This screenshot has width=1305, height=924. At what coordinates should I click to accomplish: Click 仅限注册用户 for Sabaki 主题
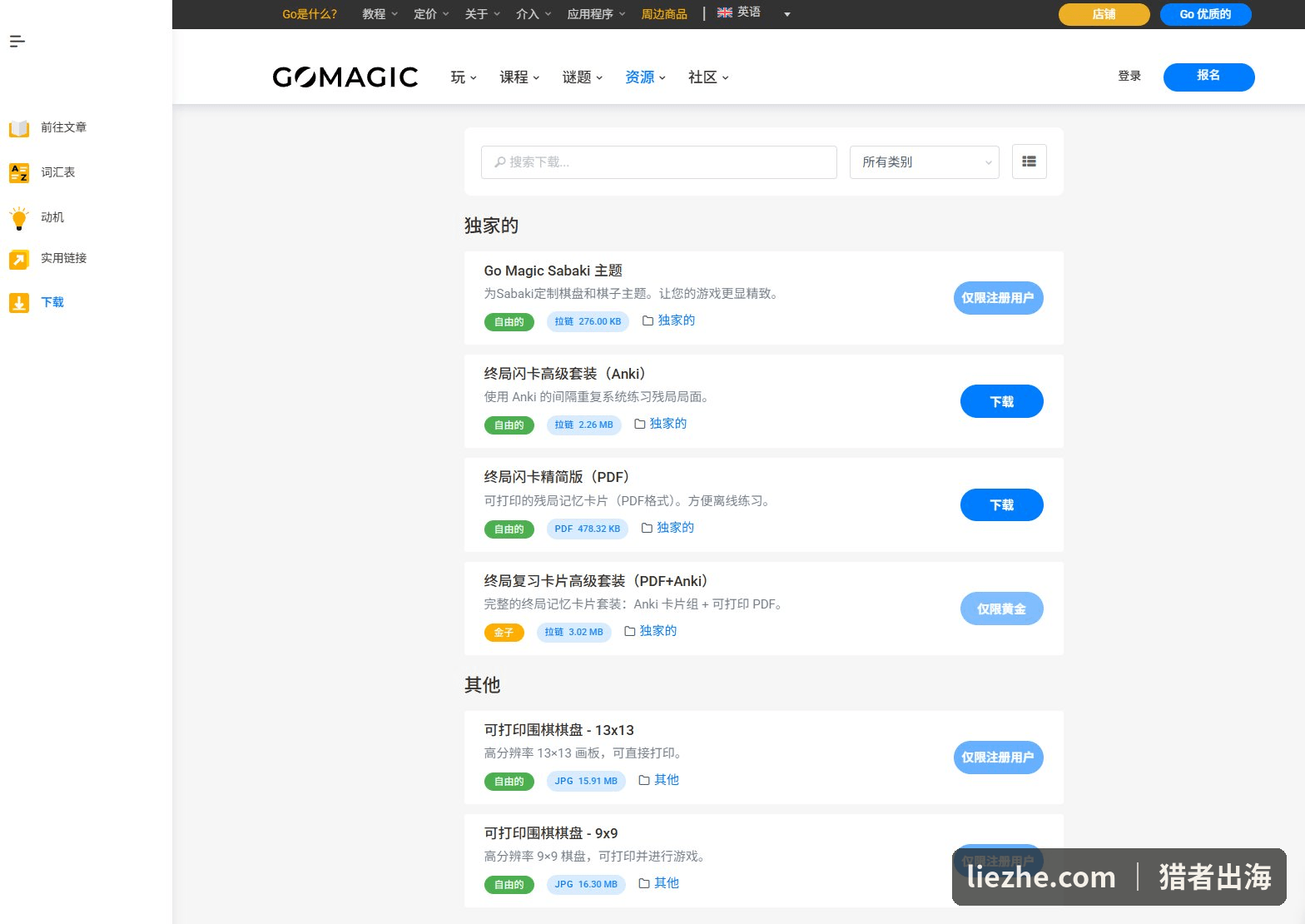(x=998, y=298)
